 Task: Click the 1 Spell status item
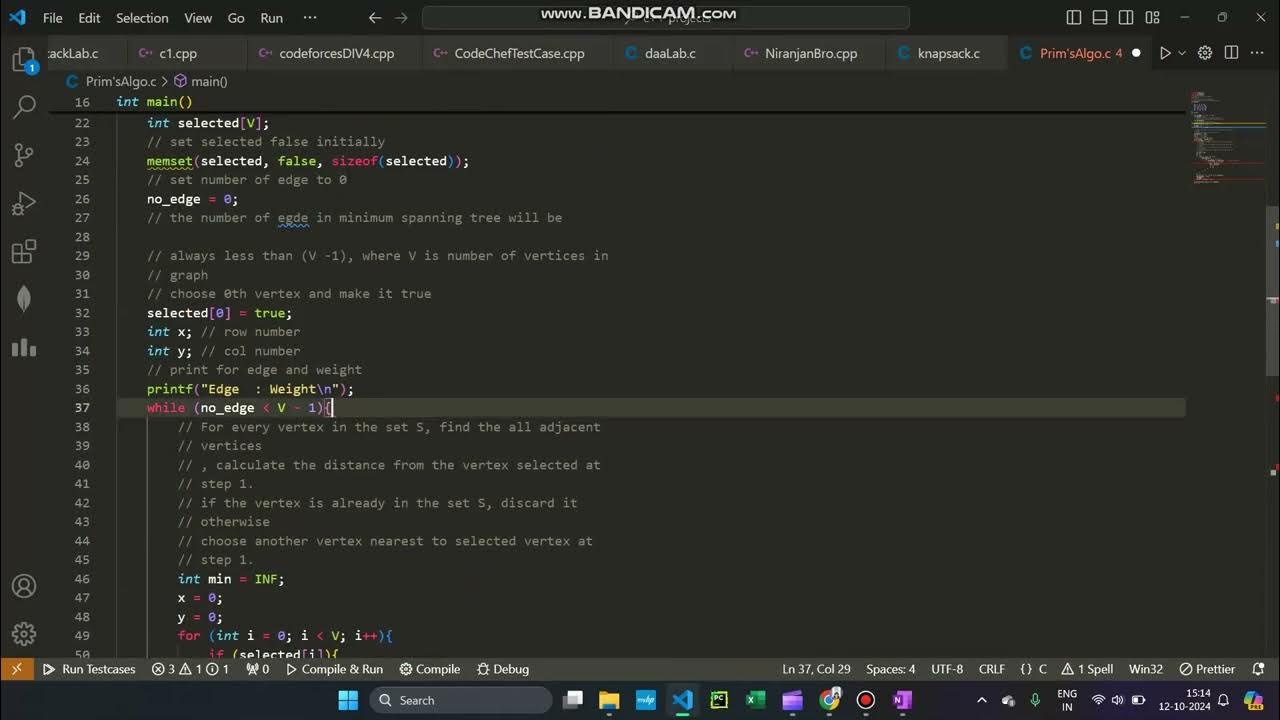(1088, 669)
